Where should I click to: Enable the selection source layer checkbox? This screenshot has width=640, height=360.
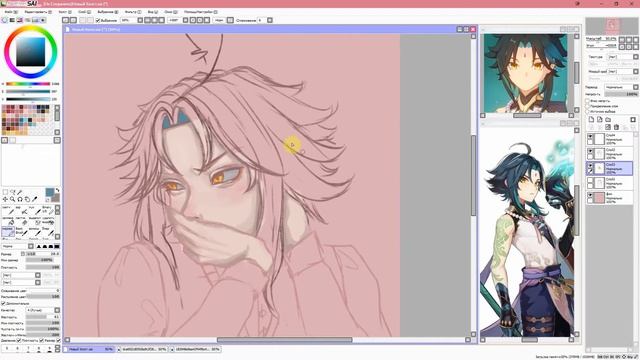pyautogui.click(x=588, y=111)
